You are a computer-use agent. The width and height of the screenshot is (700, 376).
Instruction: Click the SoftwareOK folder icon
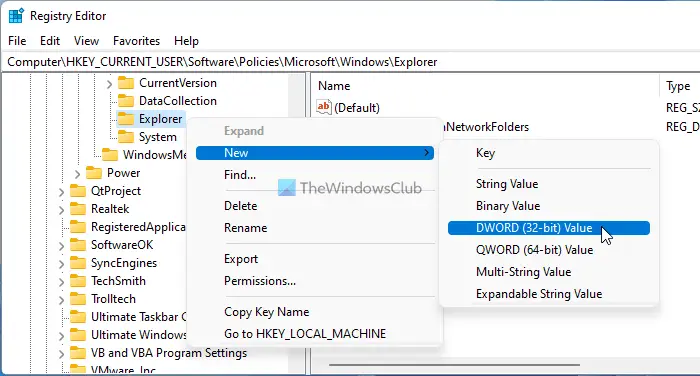(78, 245)
